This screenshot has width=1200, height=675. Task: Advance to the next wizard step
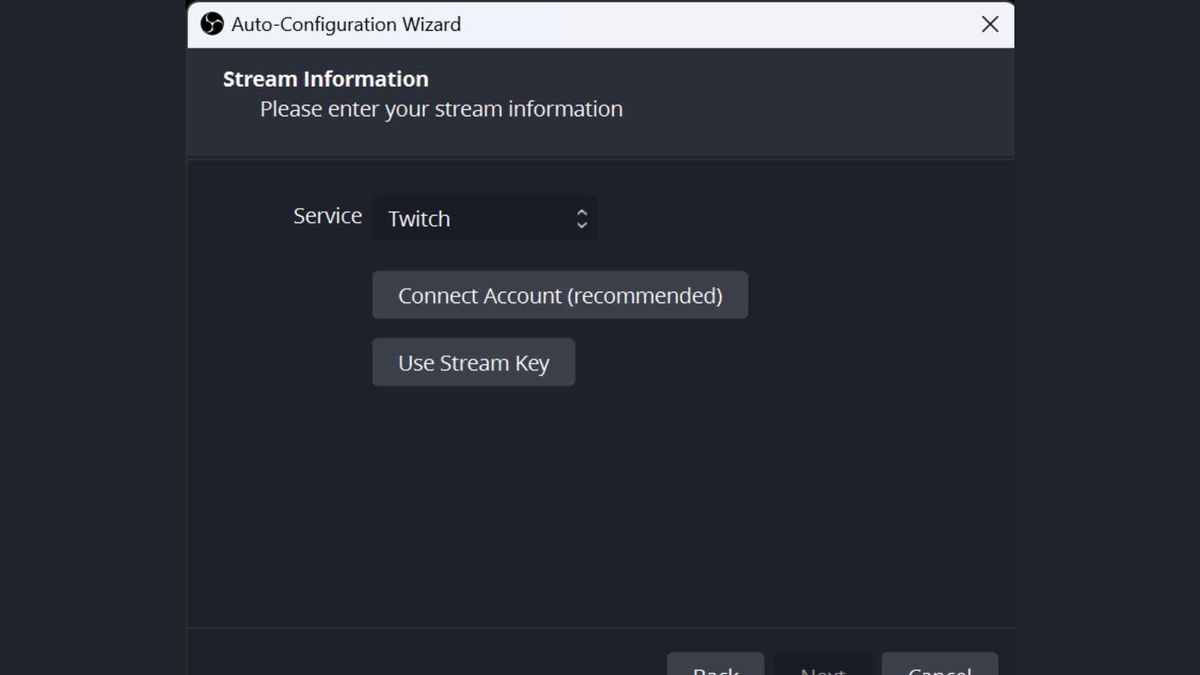coord(822,668)
